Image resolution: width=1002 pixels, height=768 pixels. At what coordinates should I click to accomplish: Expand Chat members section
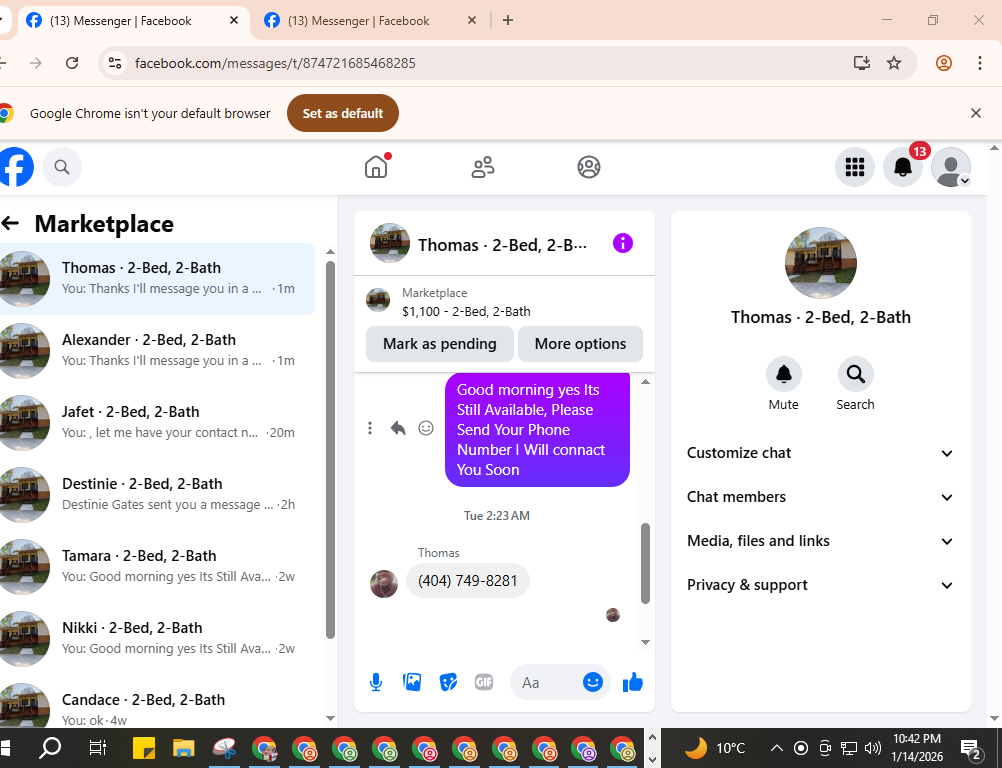coord(820,497)
